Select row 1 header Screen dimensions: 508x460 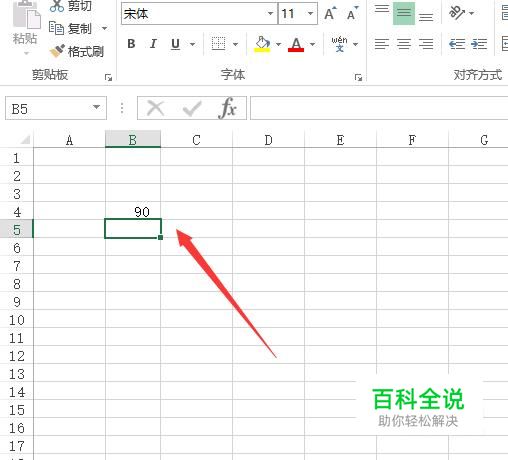point(17,158)
